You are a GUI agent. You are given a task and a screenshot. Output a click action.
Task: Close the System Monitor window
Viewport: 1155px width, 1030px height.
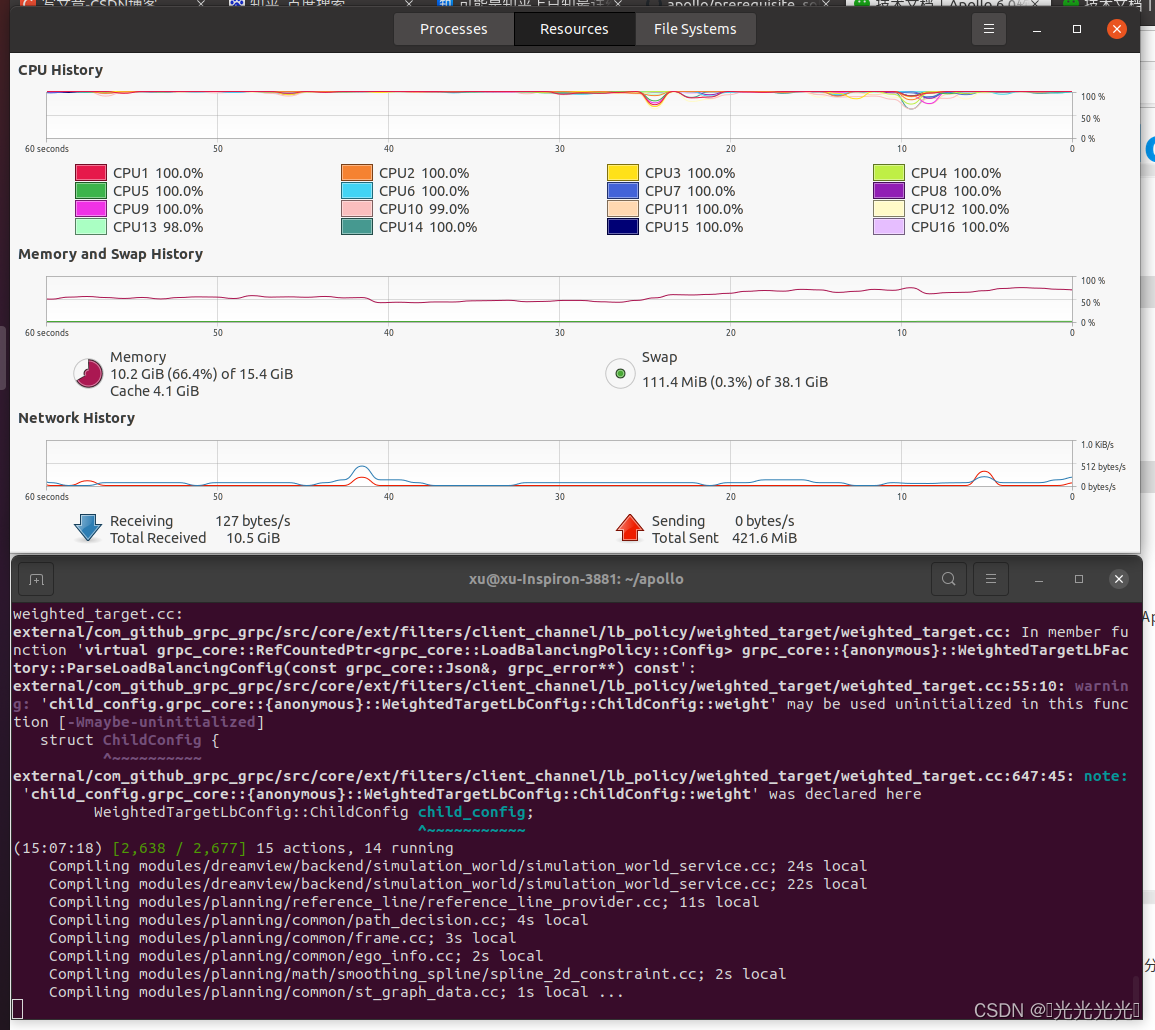point(1117,29)
